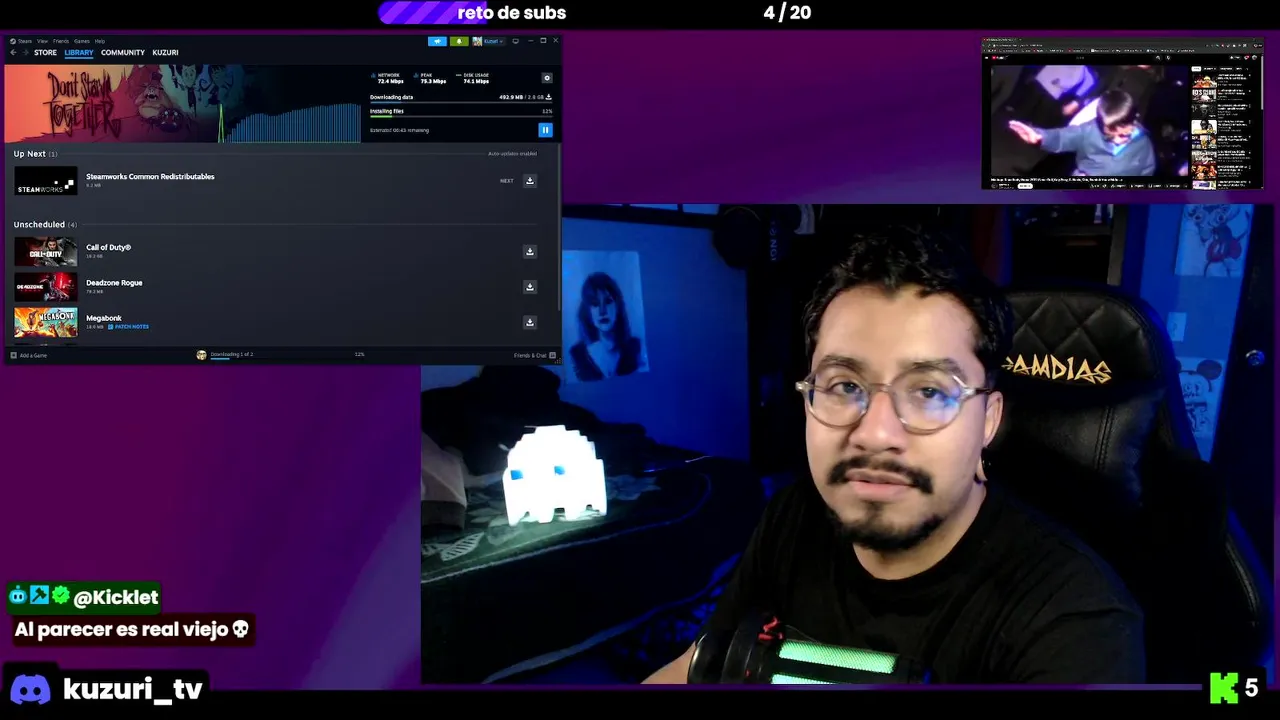This screenshot has width=1280, height=720.
Task: Click the Kick logo in stream overlay
Action: pos(1224,688)
